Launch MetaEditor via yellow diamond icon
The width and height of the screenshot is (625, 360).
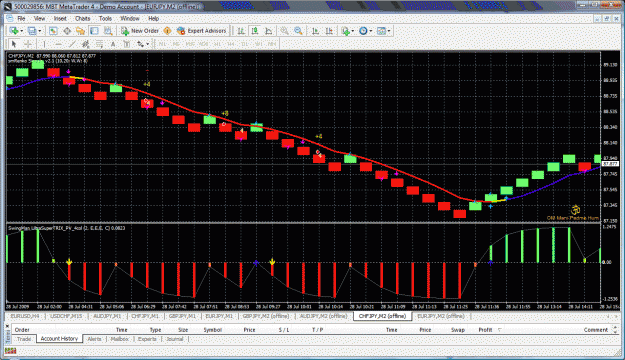167,31
